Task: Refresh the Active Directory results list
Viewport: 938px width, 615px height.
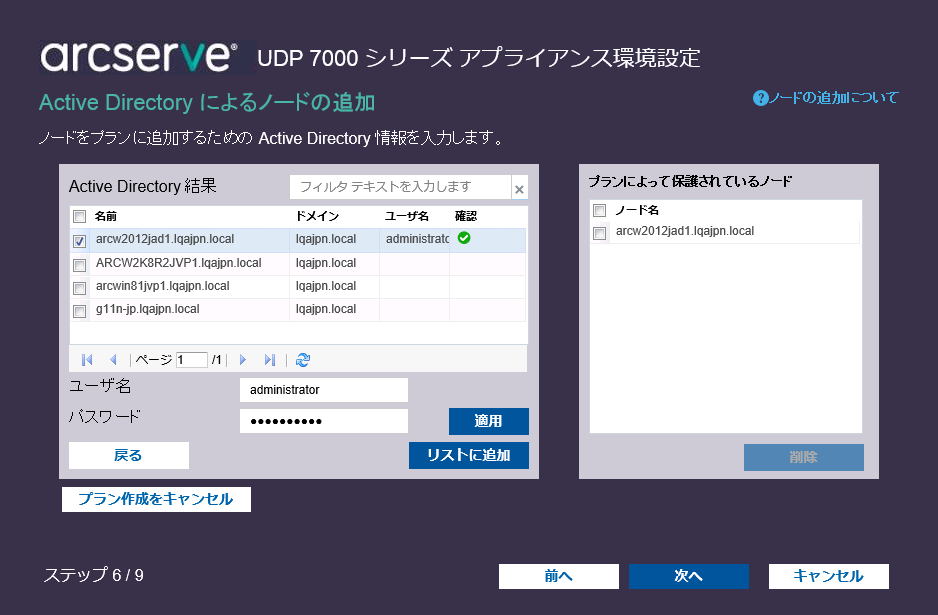Action: [303, 360]
